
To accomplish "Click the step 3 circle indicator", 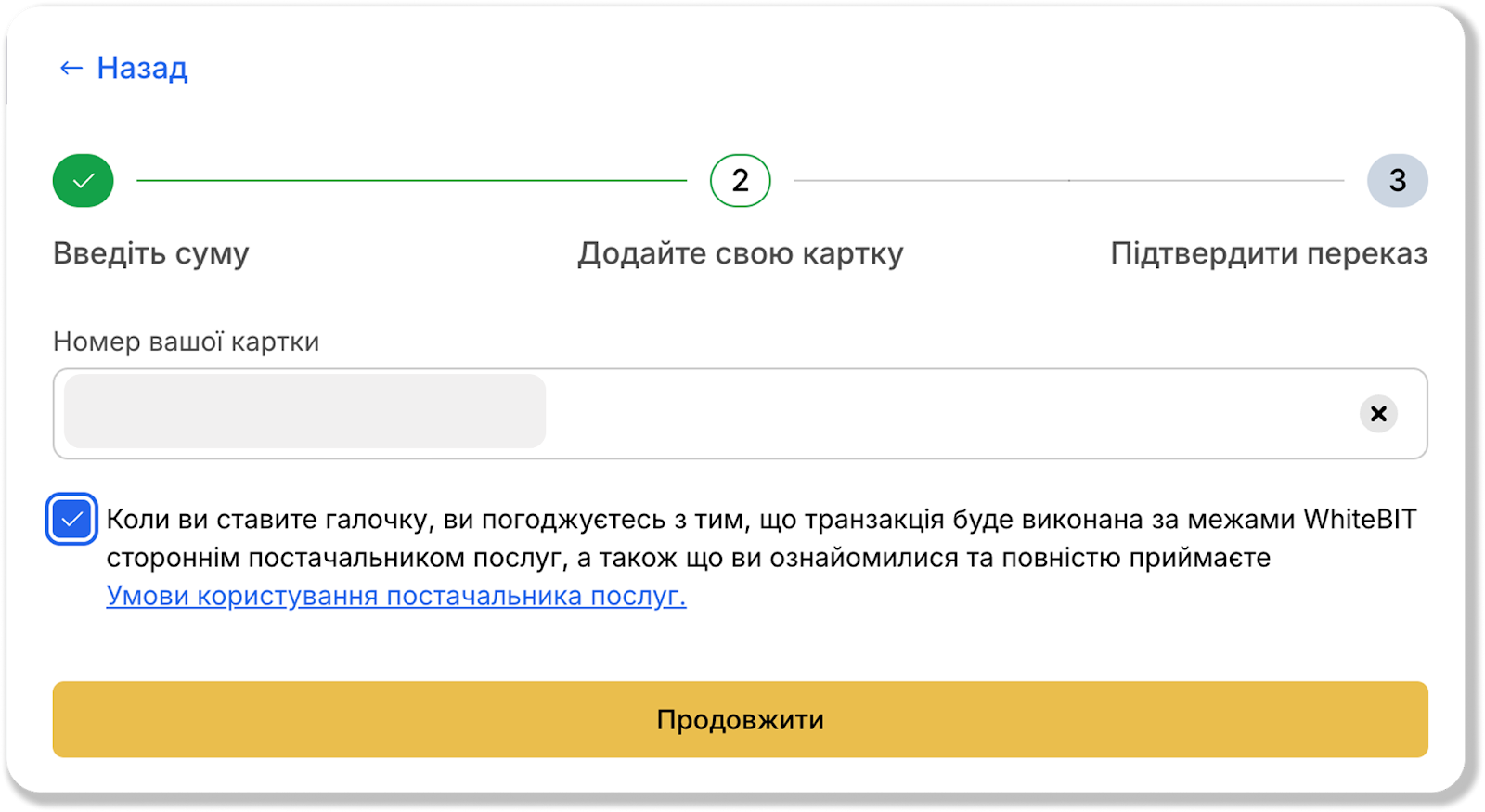I will click(1397, 180).
